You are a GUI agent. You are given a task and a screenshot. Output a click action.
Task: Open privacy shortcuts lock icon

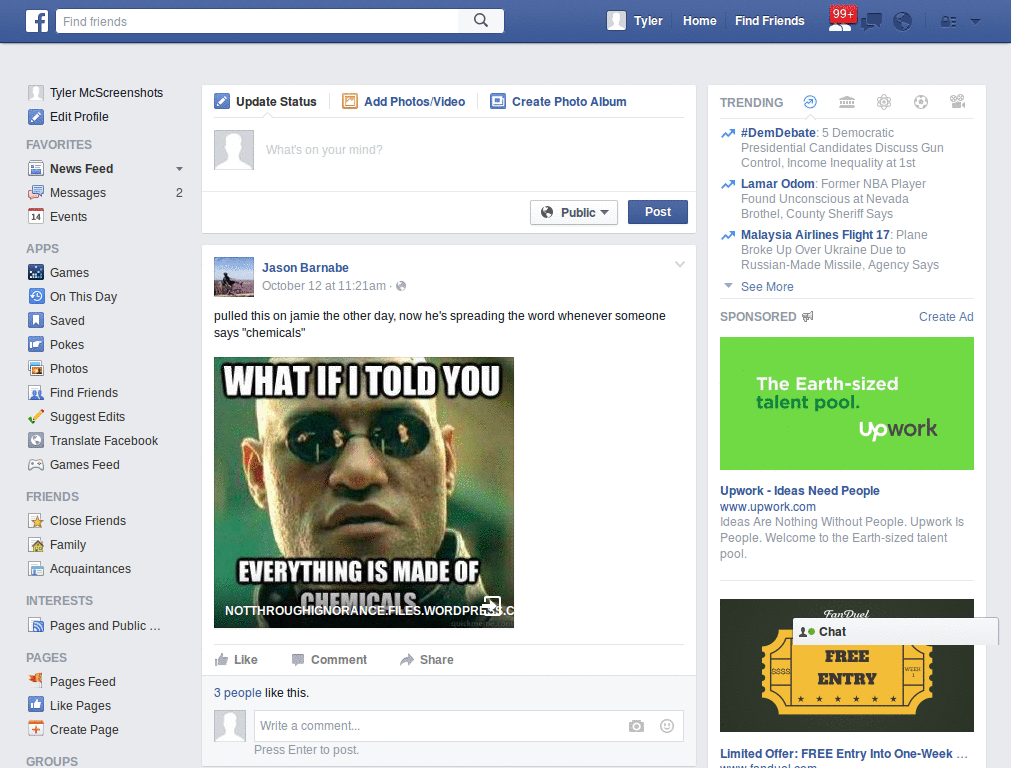point(948,22)
